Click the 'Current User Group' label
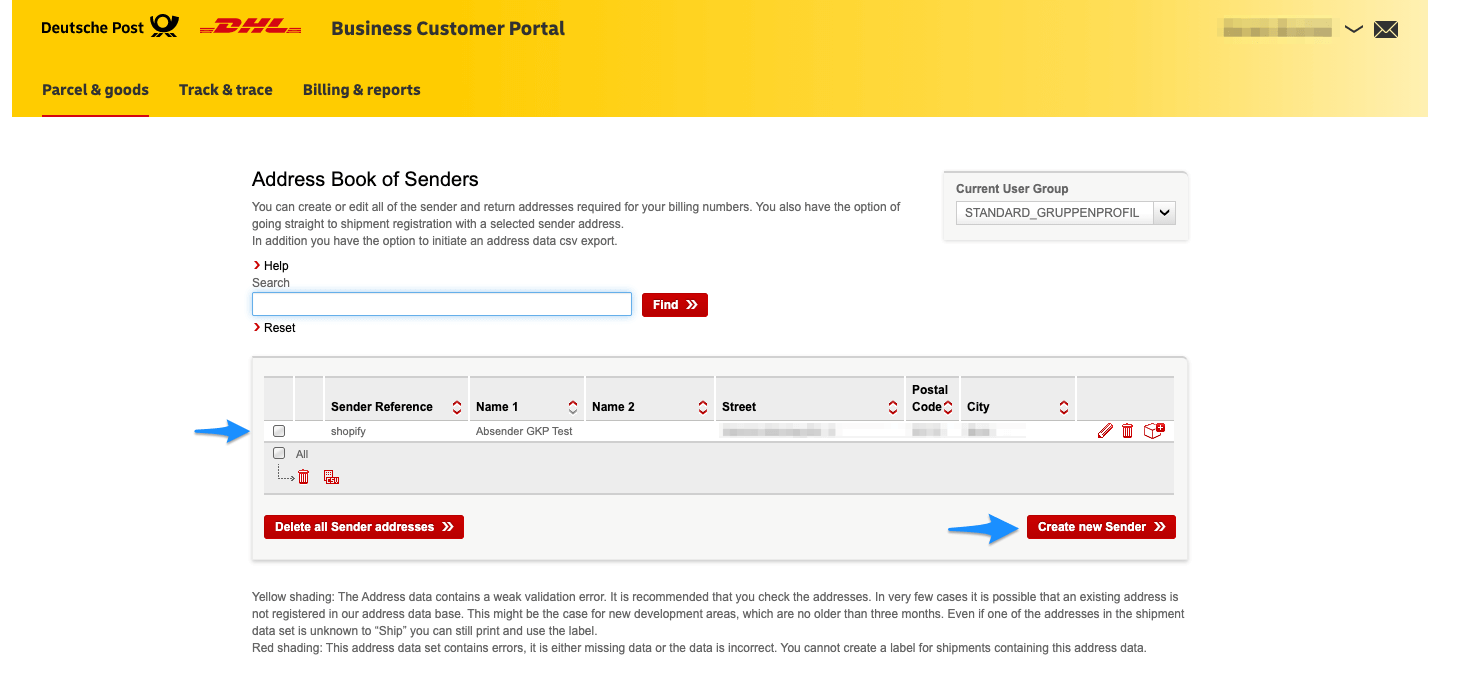1467x682 pixels. [x=1012, y=188]
